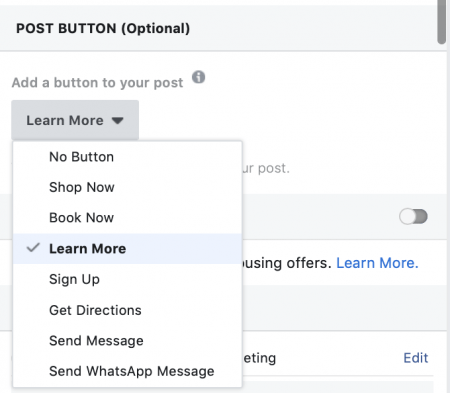Click the dropdown caret arrow icon

[117, 120]
